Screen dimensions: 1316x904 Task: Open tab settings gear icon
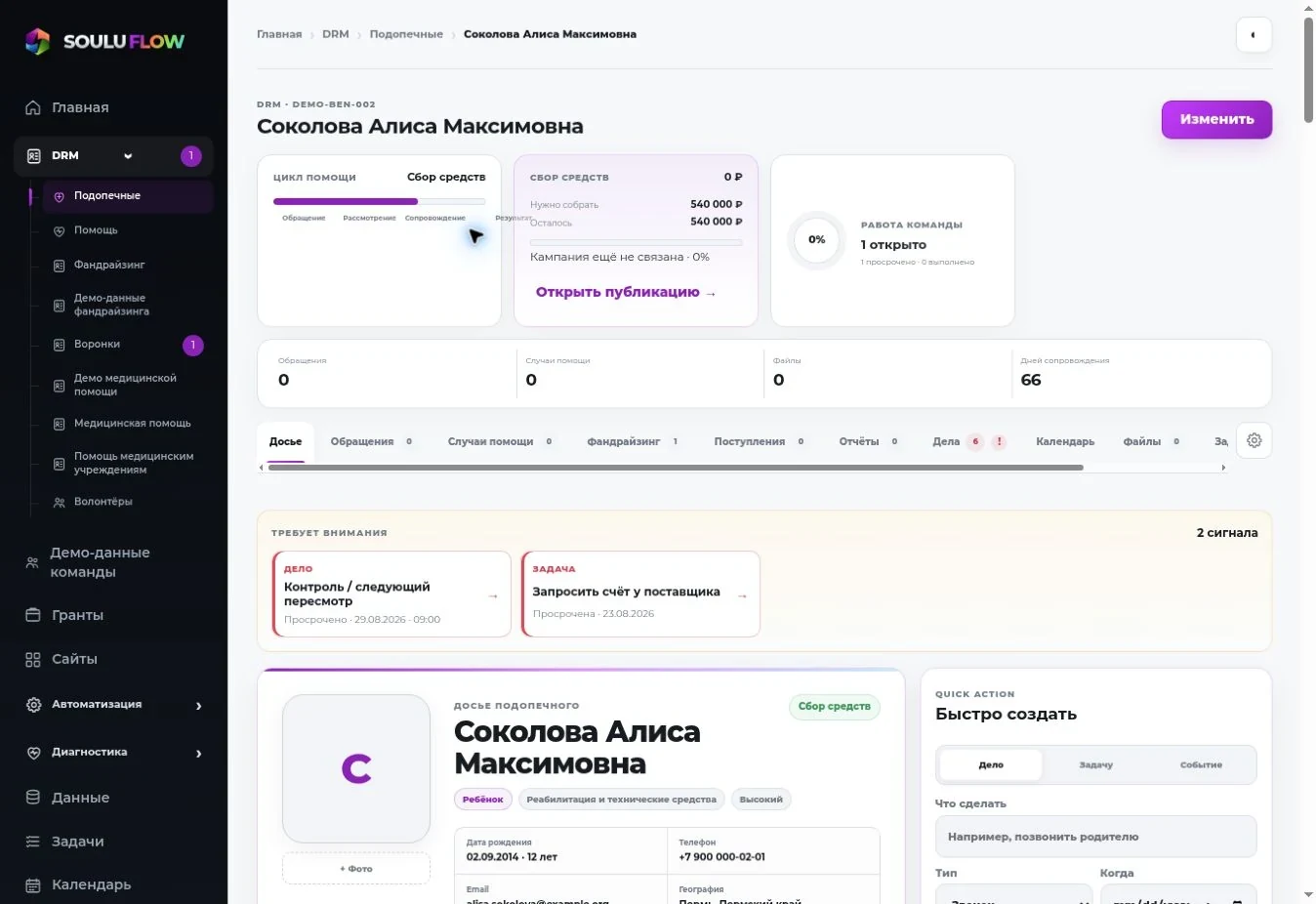1254,440
